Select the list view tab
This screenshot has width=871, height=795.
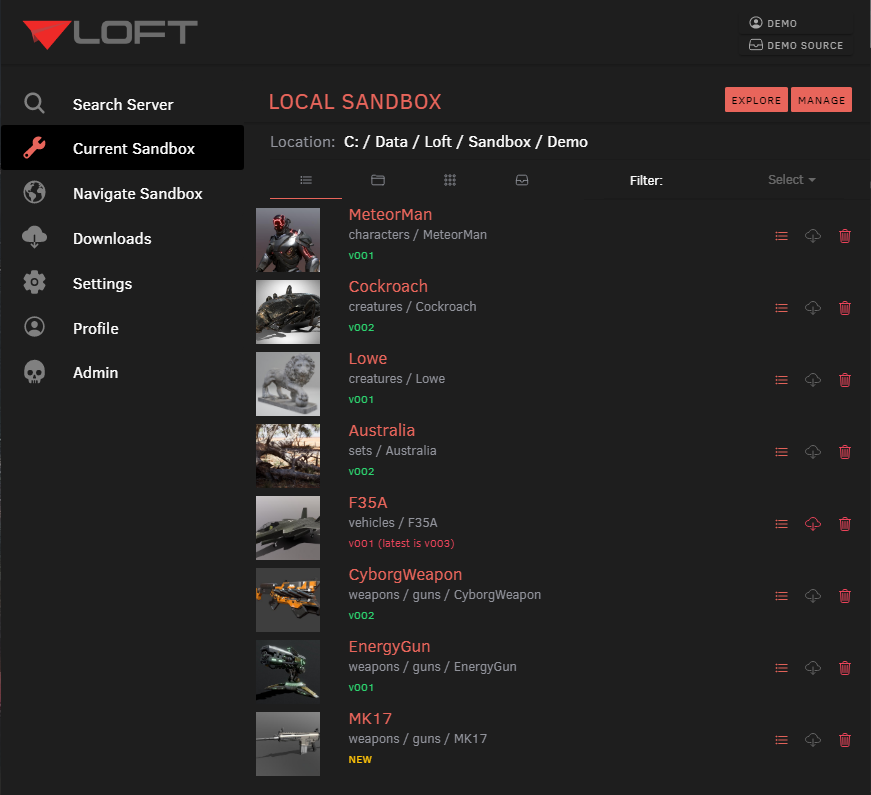306,180
